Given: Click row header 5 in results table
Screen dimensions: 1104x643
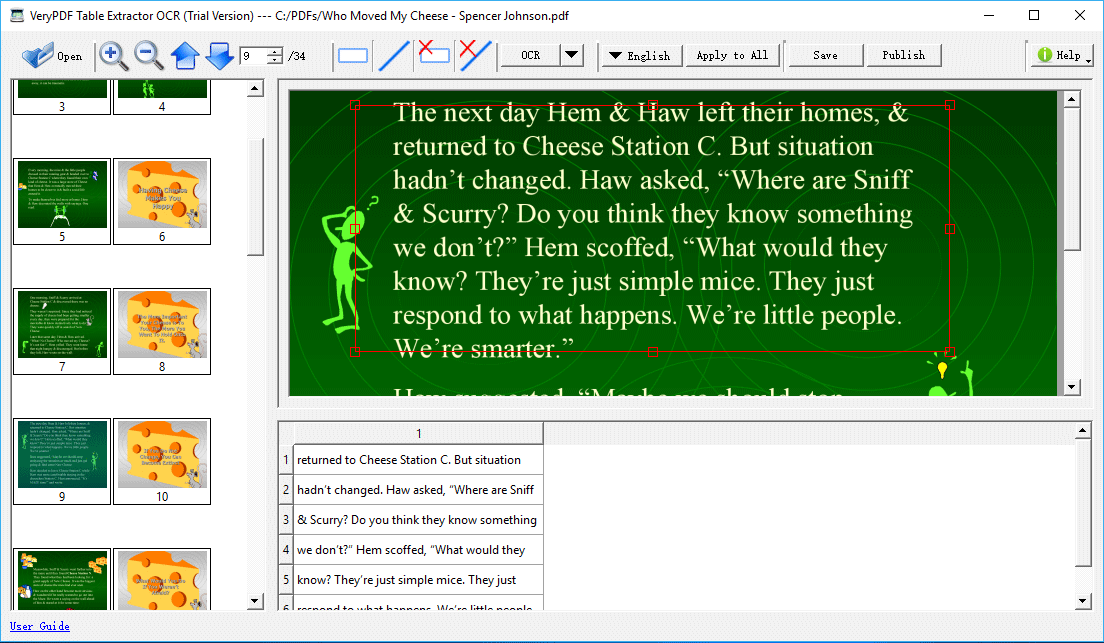Looking at the screenshot, I should [286, 580].
